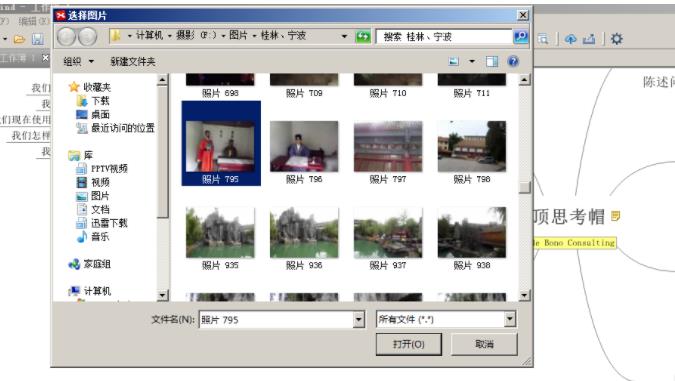Click the search magnifier icon in dialog
675x381 pixels.
click(x=521, y=37)
